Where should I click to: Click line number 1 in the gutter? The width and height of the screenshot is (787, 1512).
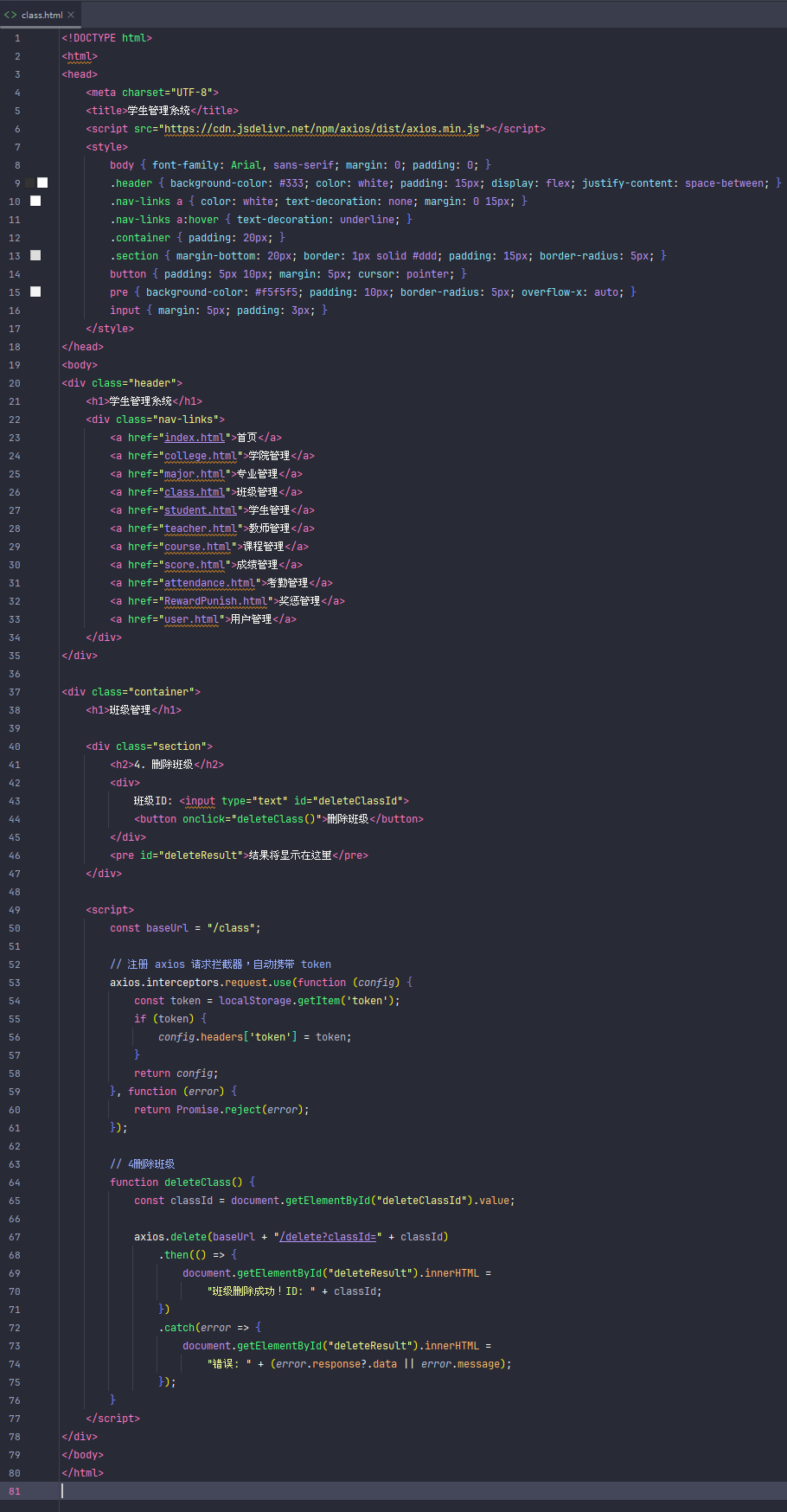(16, 38)
